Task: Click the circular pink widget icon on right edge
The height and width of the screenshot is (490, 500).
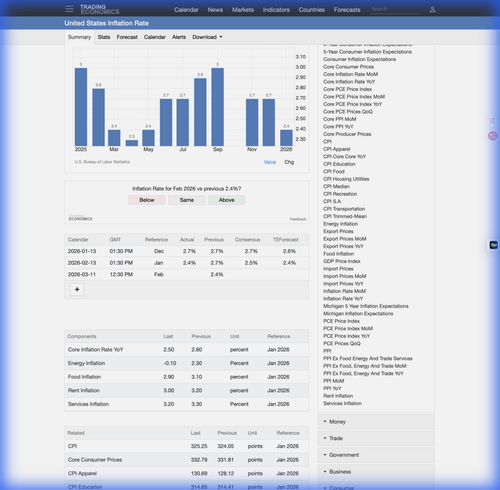Action: click(x=492, y=136)
